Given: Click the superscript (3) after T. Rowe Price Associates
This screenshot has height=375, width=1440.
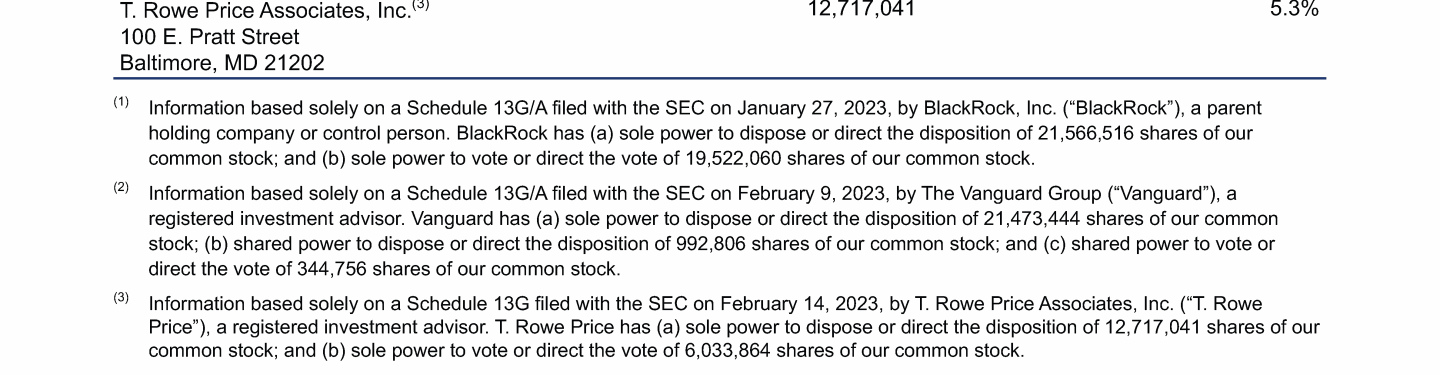Looking at the screenshot, I should point(421,6).
